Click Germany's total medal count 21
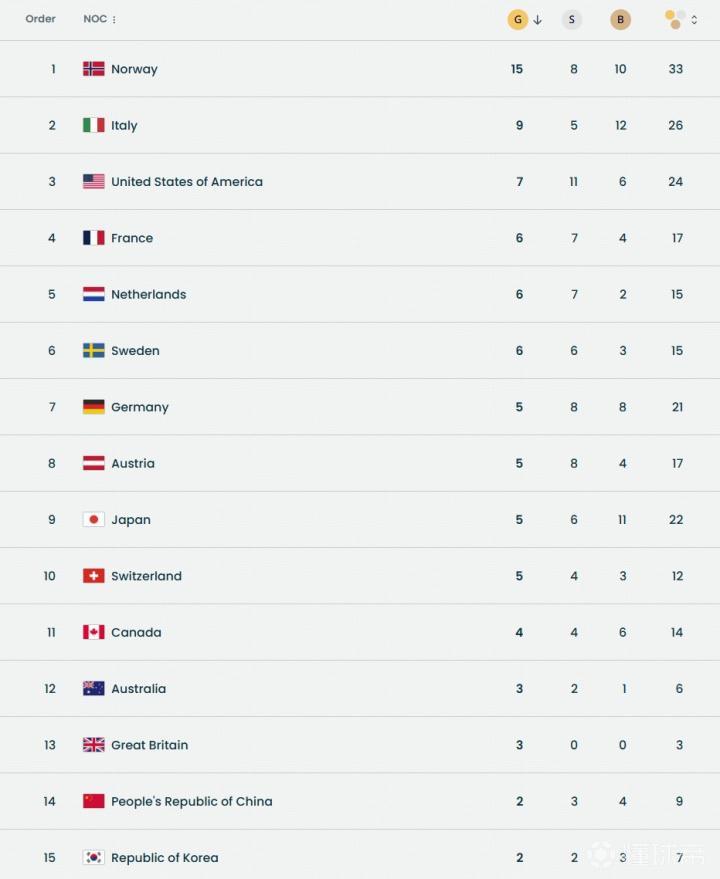Viewport: 720px width, 879px height. 677,407
